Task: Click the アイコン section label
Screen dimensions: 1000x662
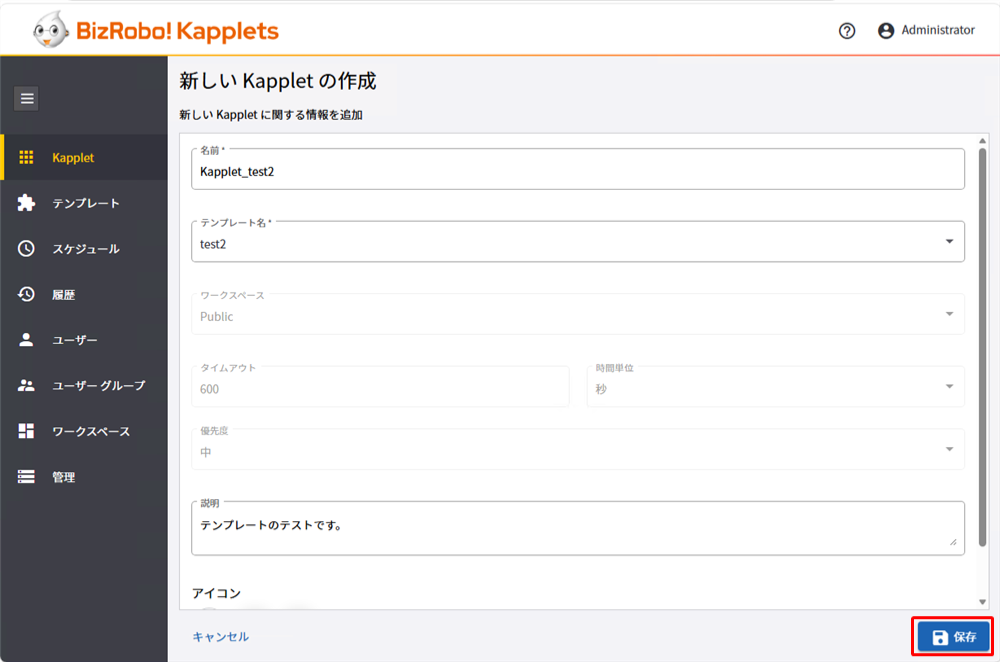Action: (x=217, y=593)
